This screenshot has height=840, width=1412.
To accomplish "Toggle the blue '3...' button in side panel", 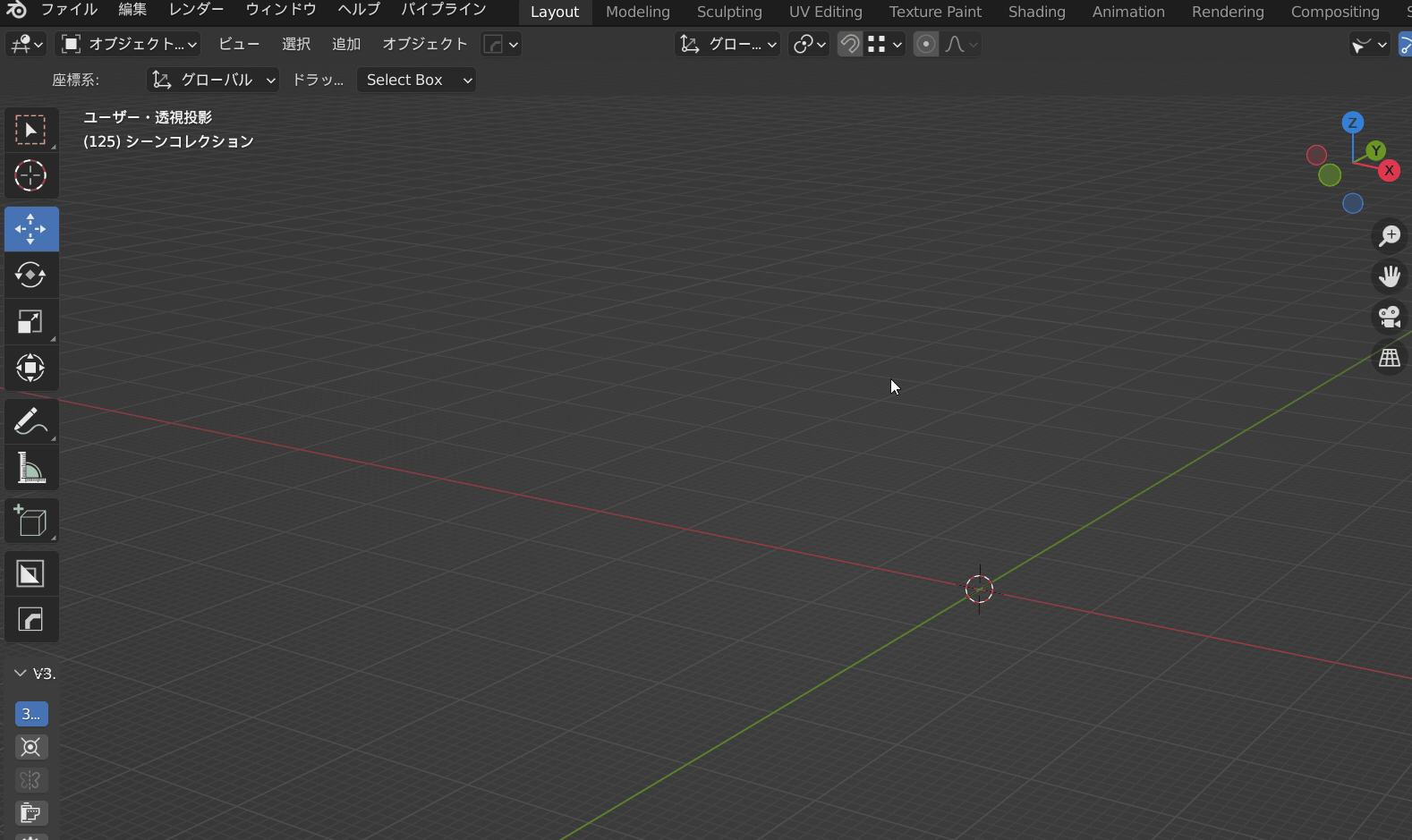I will pyautogui.click(x=31, y=714).
